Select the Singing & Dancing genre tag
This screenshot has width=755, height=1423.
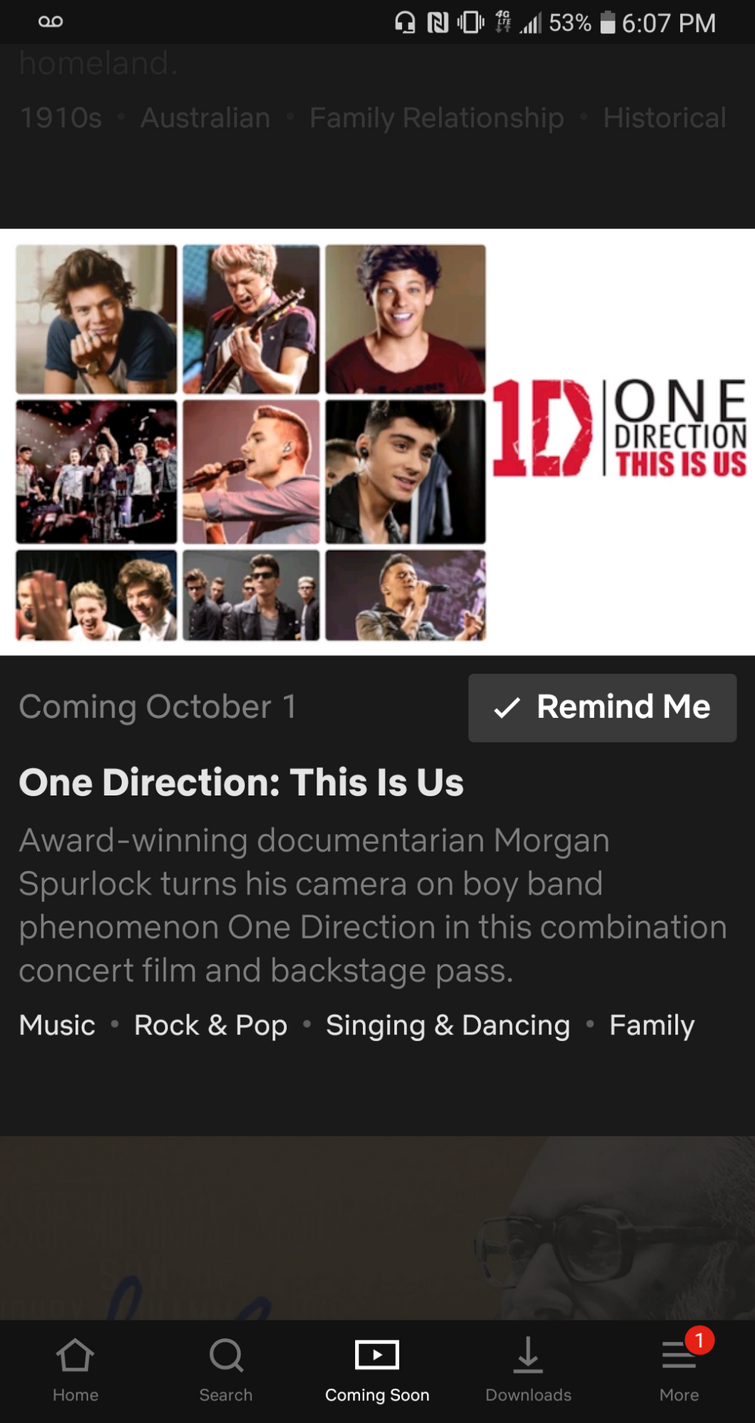(x=447, y=1025)
